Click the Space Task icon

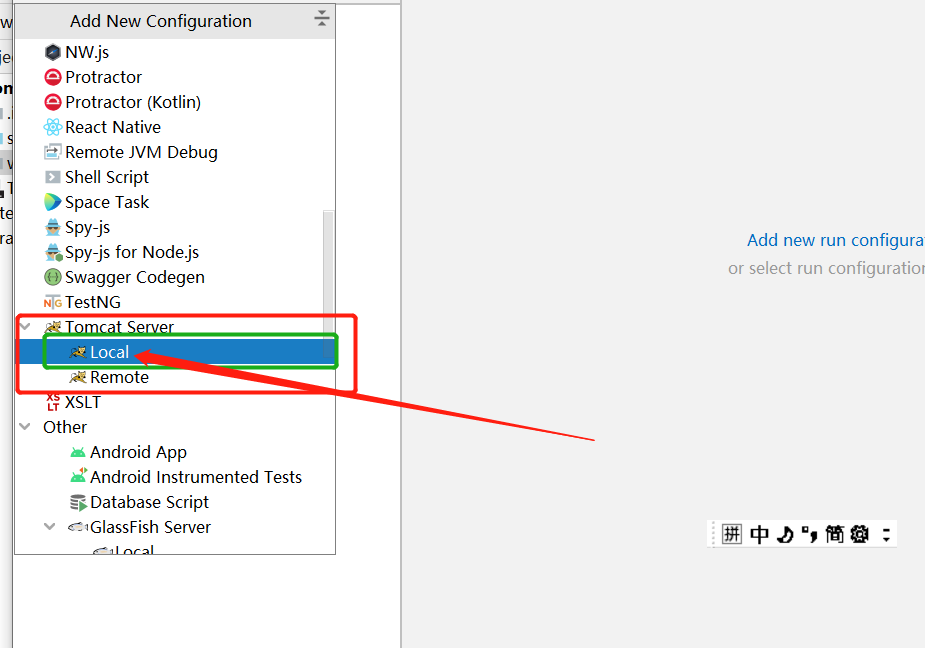pyautogui.click(x=53, y=202)
